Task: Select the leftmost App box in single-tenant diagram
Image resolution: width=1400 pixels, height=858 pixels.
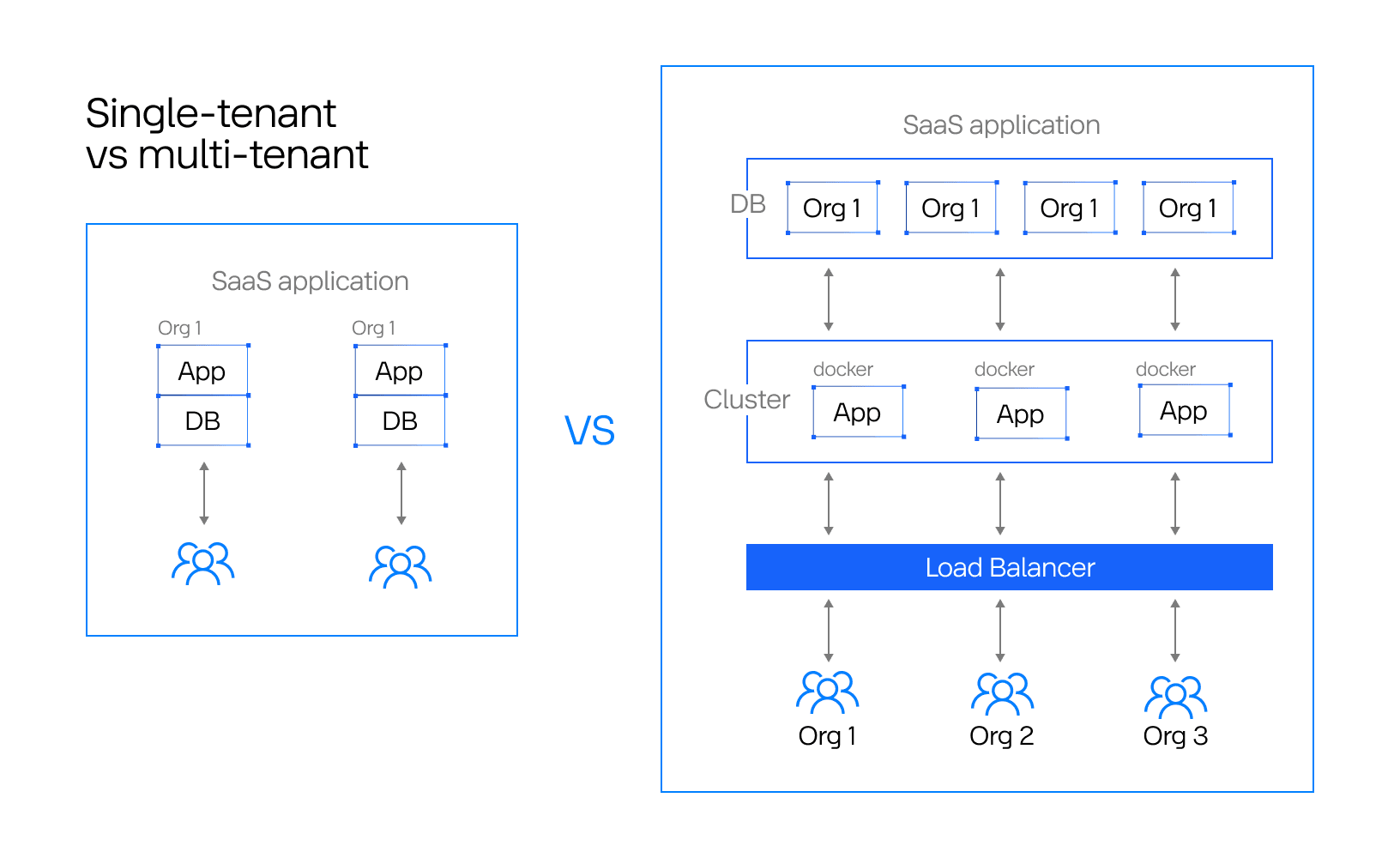Action: pos(202,371)
